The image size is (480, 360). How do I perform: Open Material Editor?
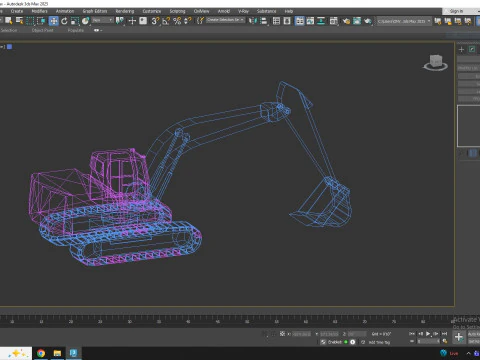[334, 21]
